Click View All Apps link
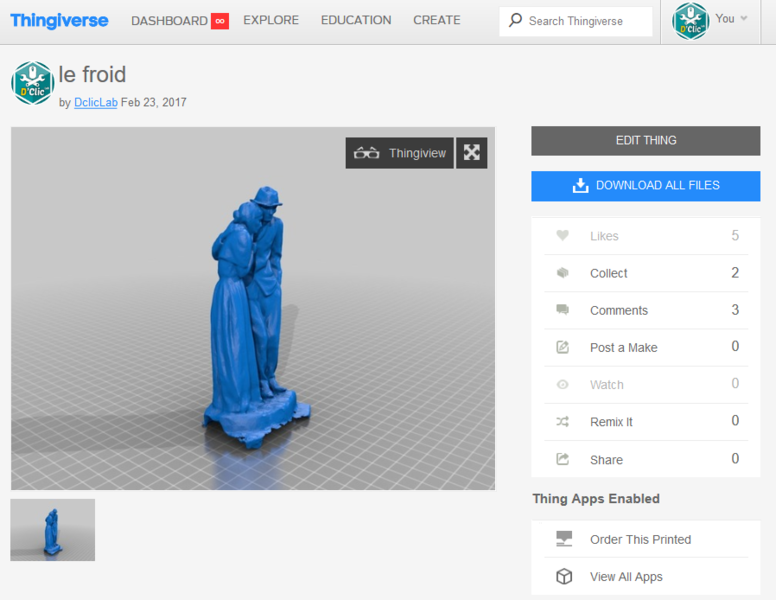 (626, 577)
